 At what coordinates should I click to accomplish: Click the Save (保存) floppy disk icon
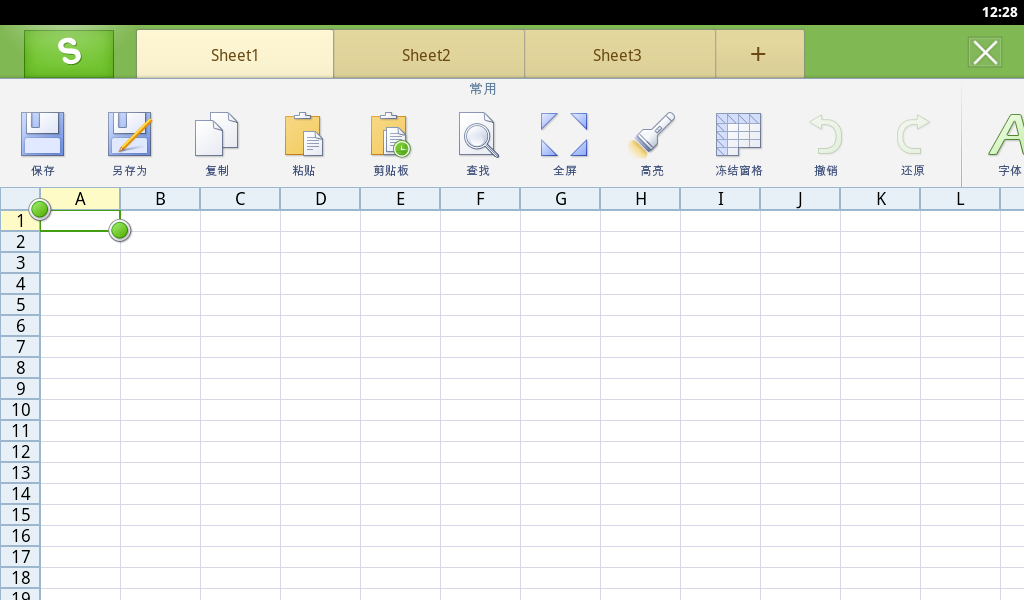click(43, 136)
